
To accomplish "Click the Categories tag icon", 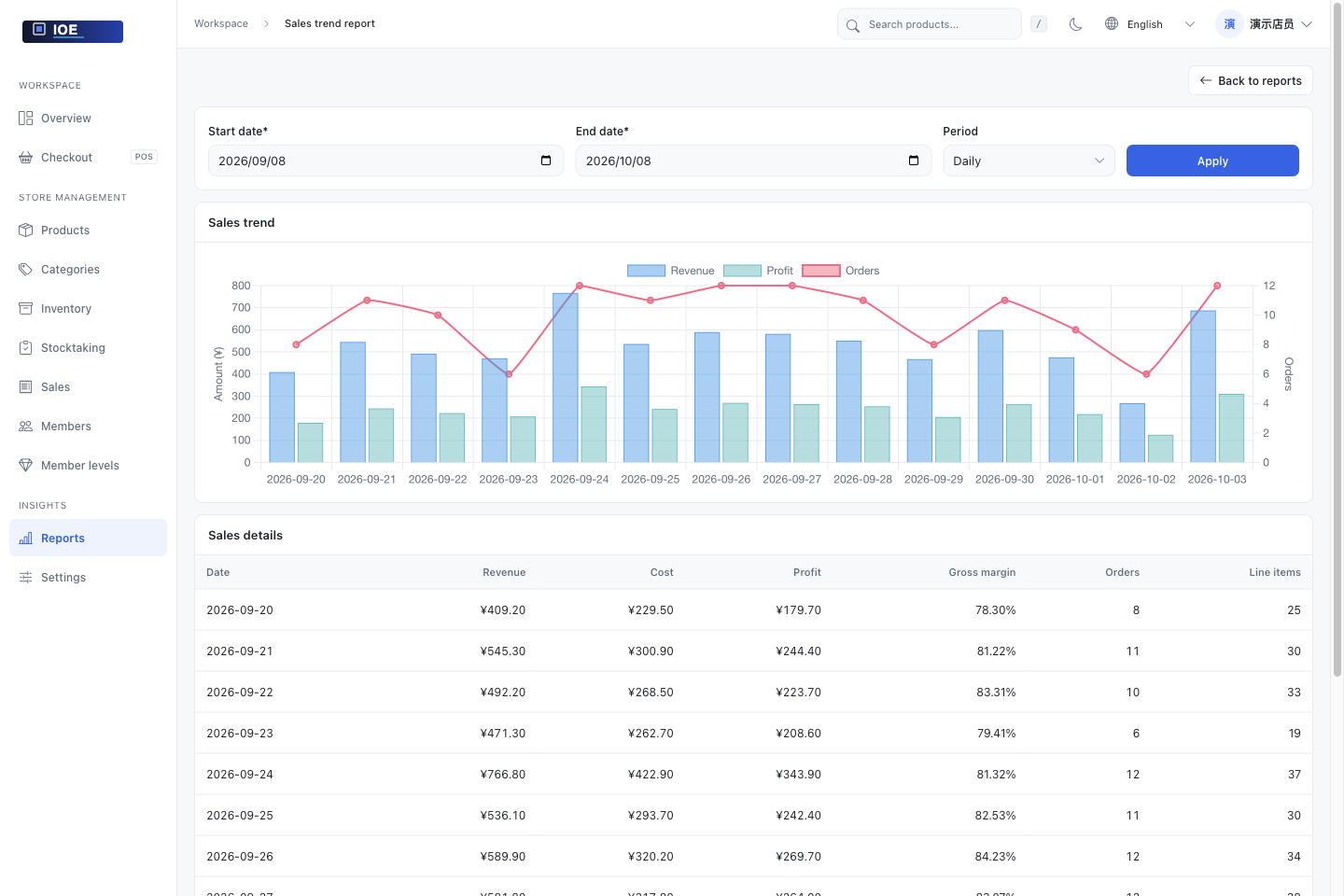I will (26, 270).
